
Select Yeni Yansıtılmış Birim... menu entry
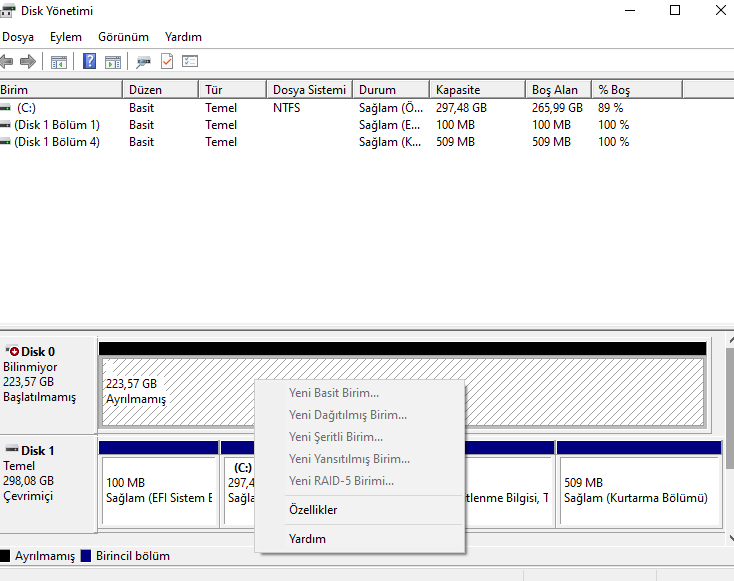tap(360, 459)
